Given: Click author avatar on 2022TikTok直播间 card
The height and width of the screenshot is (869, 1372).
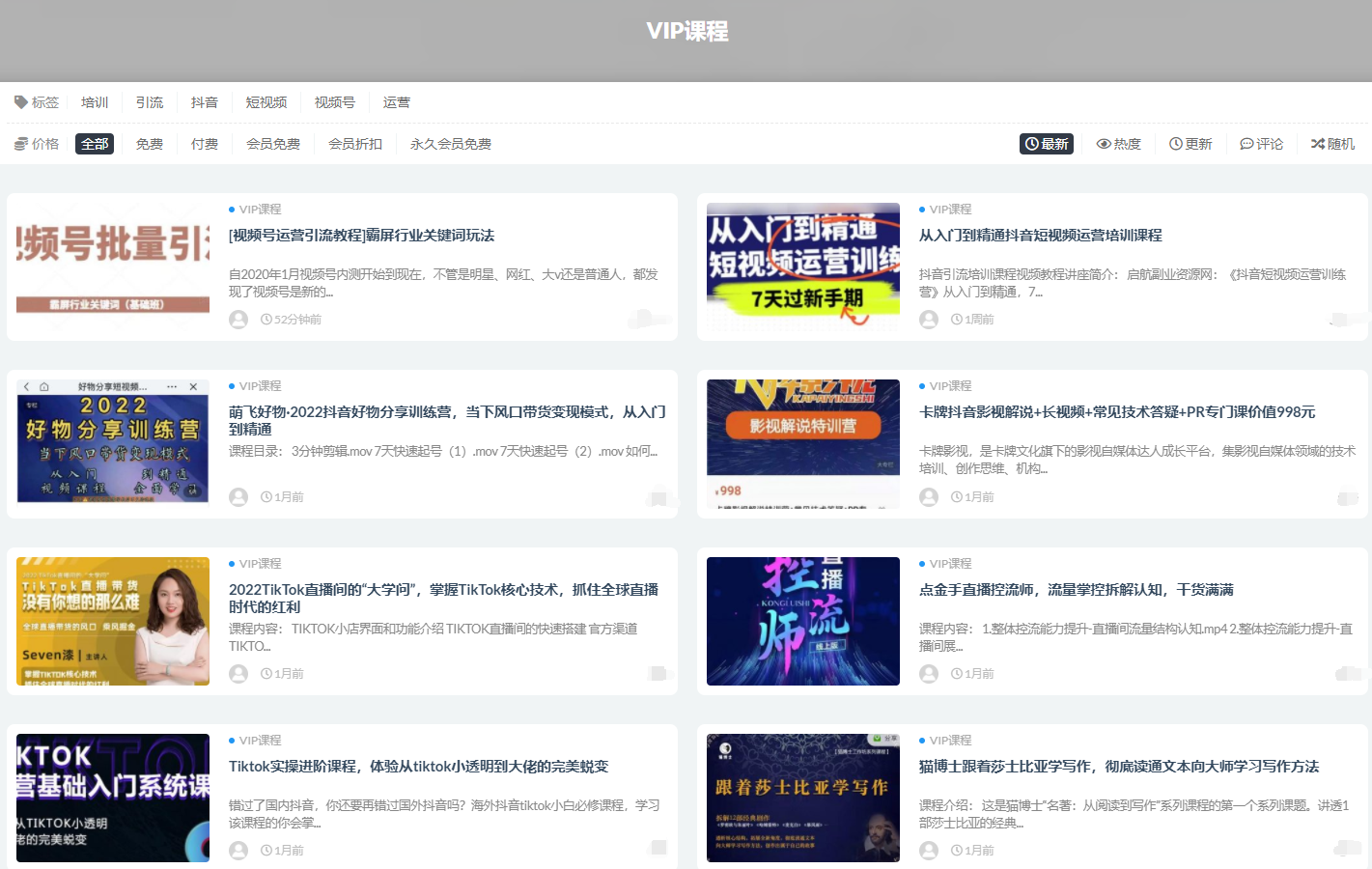Looking at the screenshot, I should pyautogui.click(x=238, y=674).
